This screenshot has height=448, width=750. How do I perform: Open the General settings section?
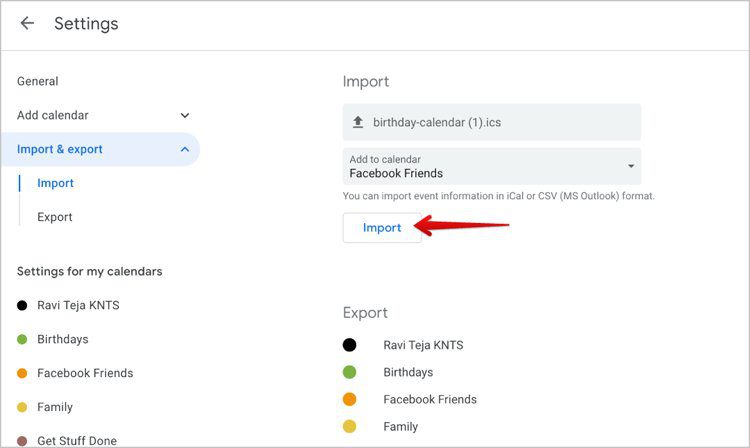click(x=38, y=81)
